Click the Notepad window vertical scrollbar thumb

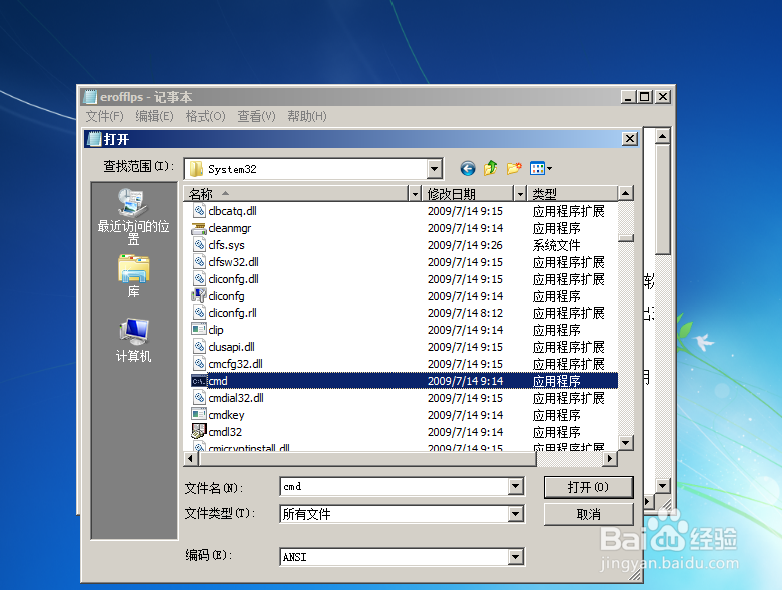pos(663,199)
